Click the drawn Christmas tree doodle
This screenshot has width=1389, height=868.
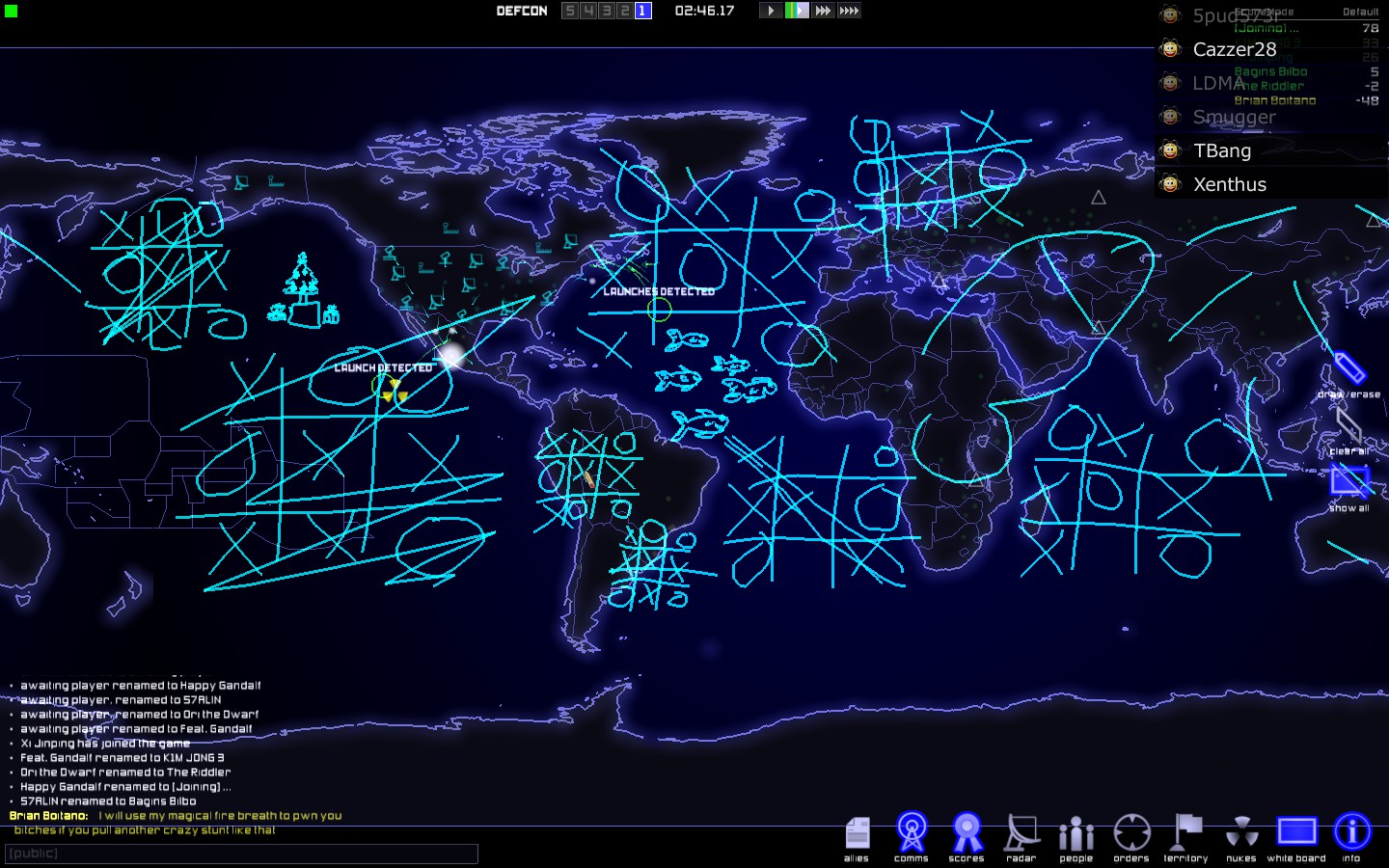tap(303, 290)
